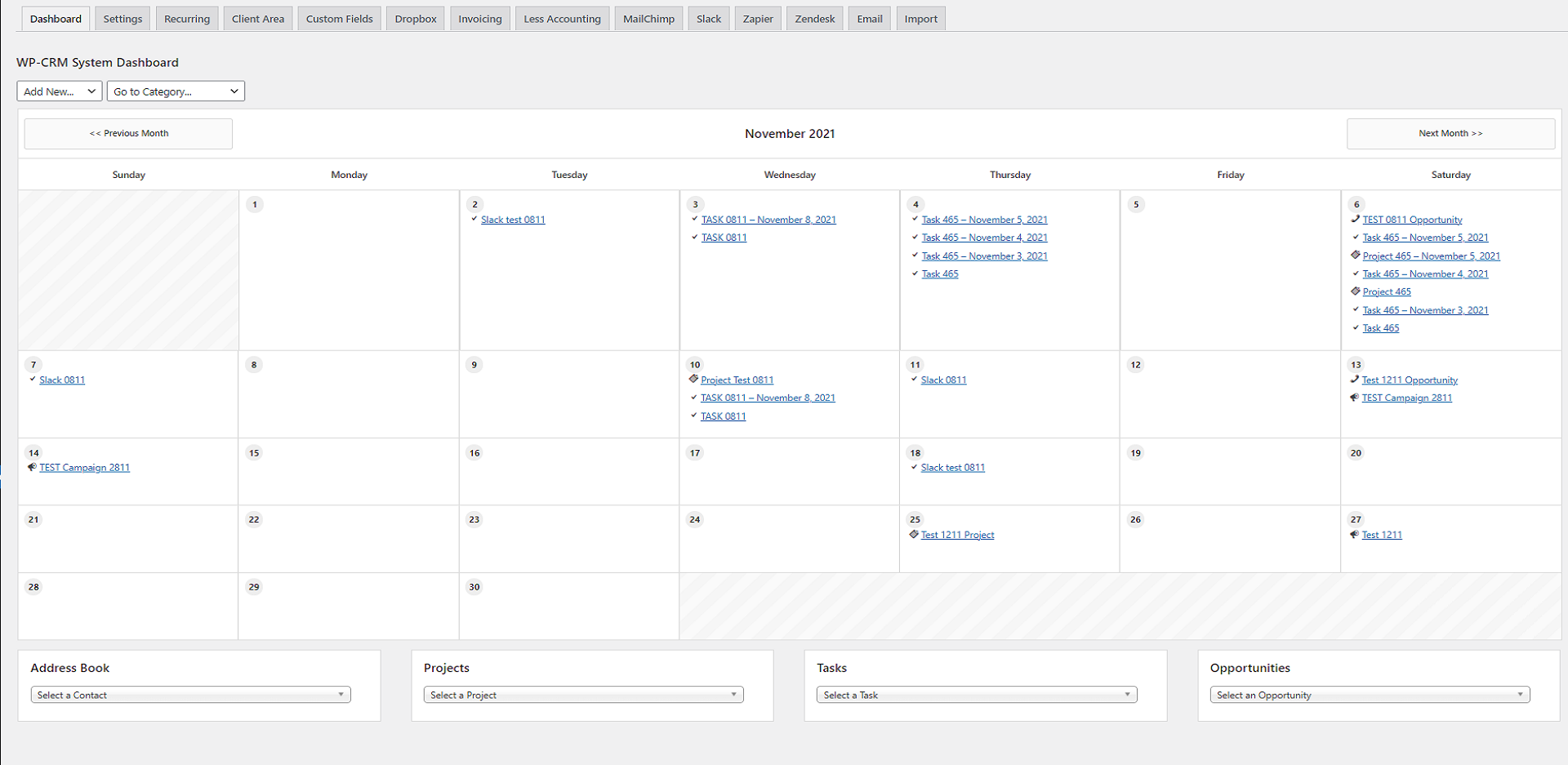The height and width of the screenshot is (765, 1568).
Task: Click tag icon beside Project 465 on November 6
Action: pyautogui.click(x=1356, y=291)
